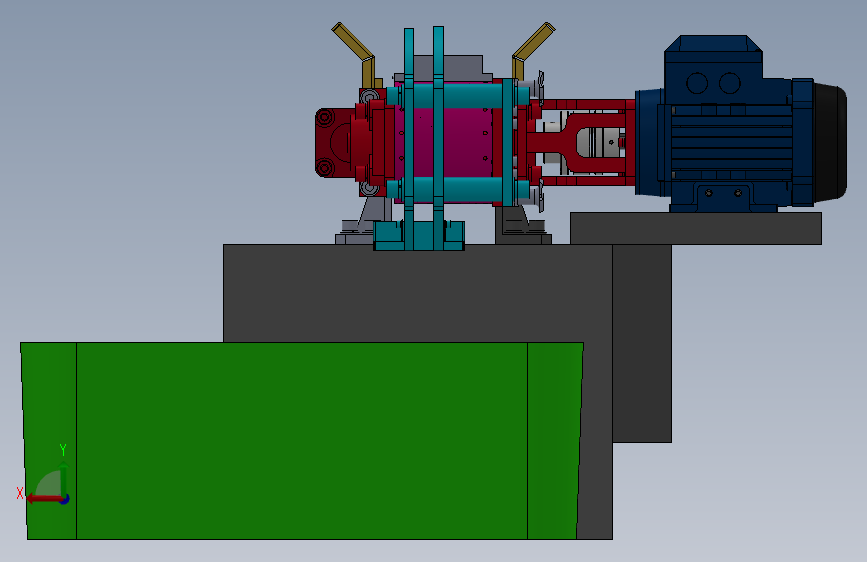Select the large green tank front face
Image resolution: width=867 pixels, height=562 pixels.
pyautogui.click(x=302, y=441)
